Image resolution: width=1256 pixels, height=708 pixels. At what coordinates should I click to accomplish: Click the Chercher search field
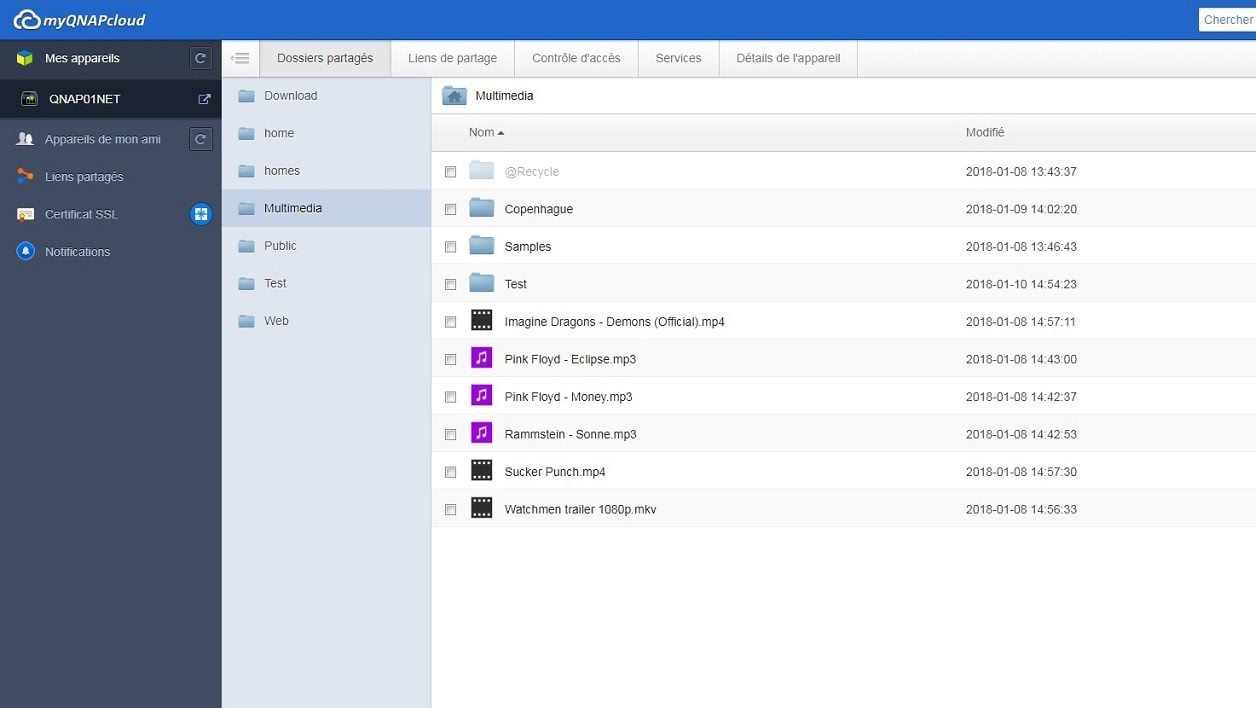(1227, 20)
